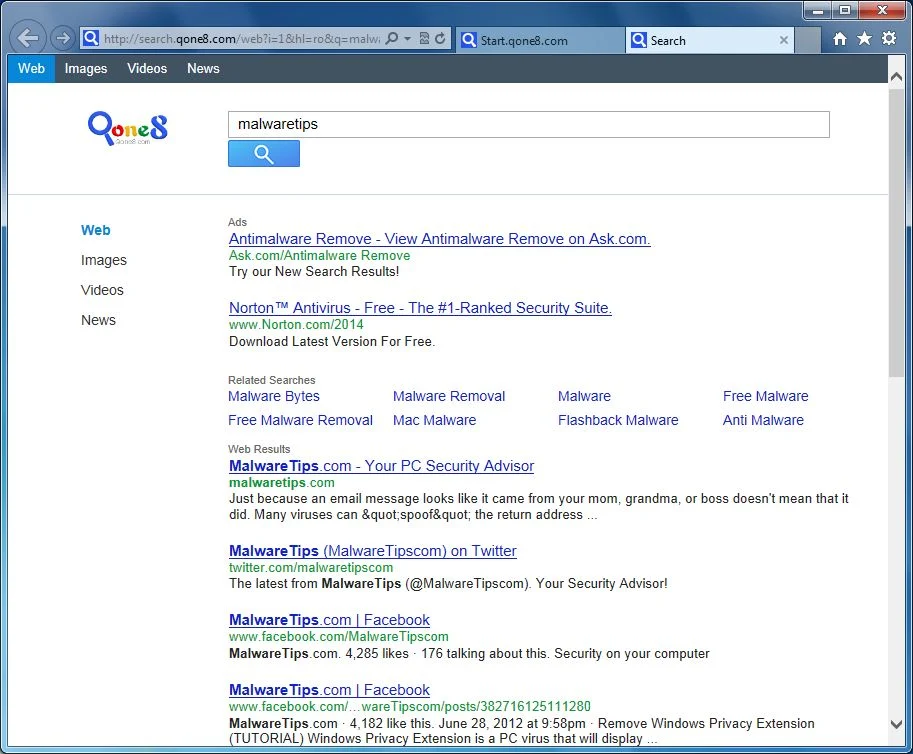Choose Images in the left sidebar
Image resolution: width=913 pixels, height=754 pixels.
[x=104, y=260]
